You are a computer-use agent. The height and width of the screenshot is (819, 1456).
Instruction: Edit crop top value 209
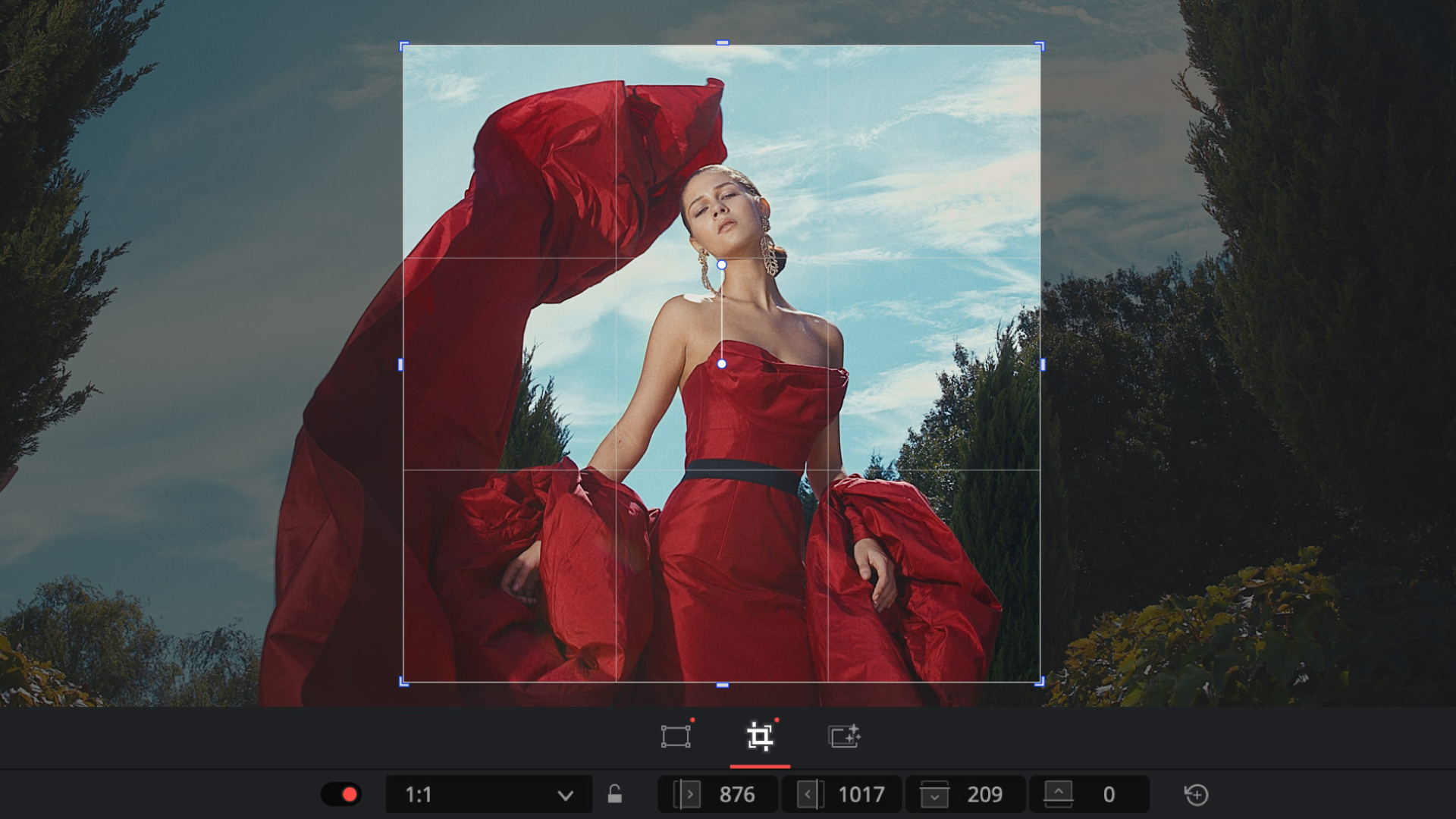click(x=984, y=794)
